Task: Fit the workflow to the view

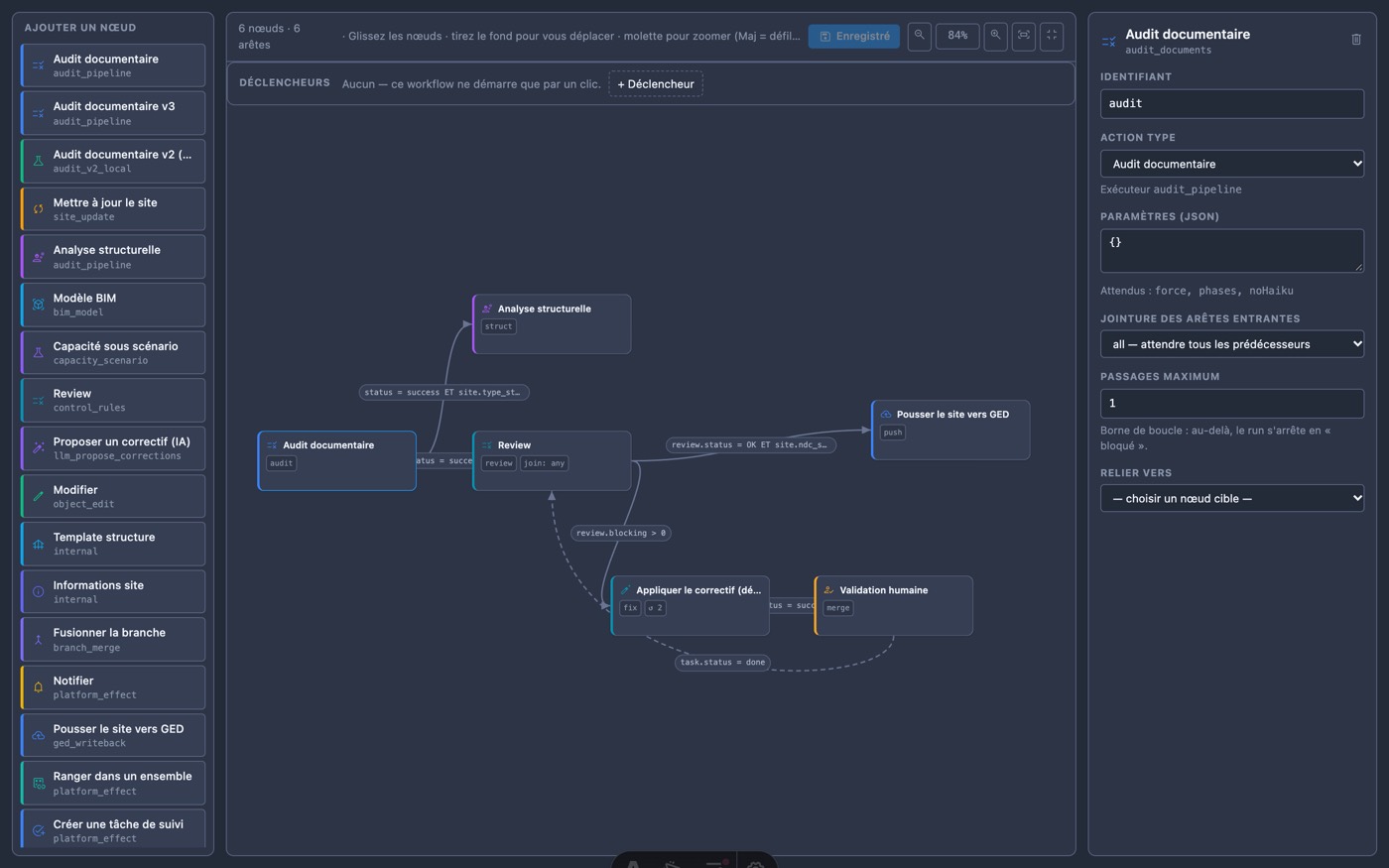Action: point(1024,36)
